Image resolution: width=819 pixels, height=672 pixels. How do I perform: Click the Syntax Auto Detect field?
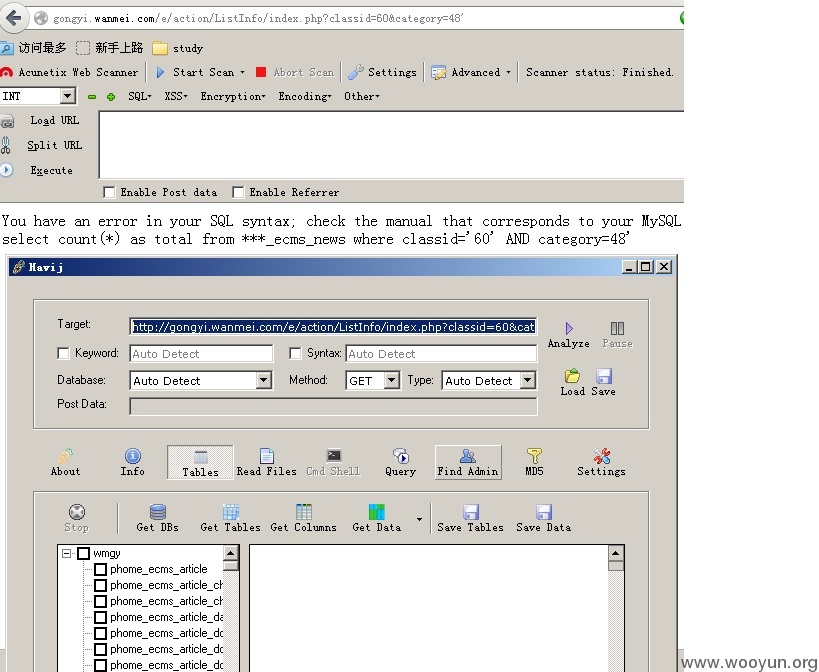click(441, 353)
